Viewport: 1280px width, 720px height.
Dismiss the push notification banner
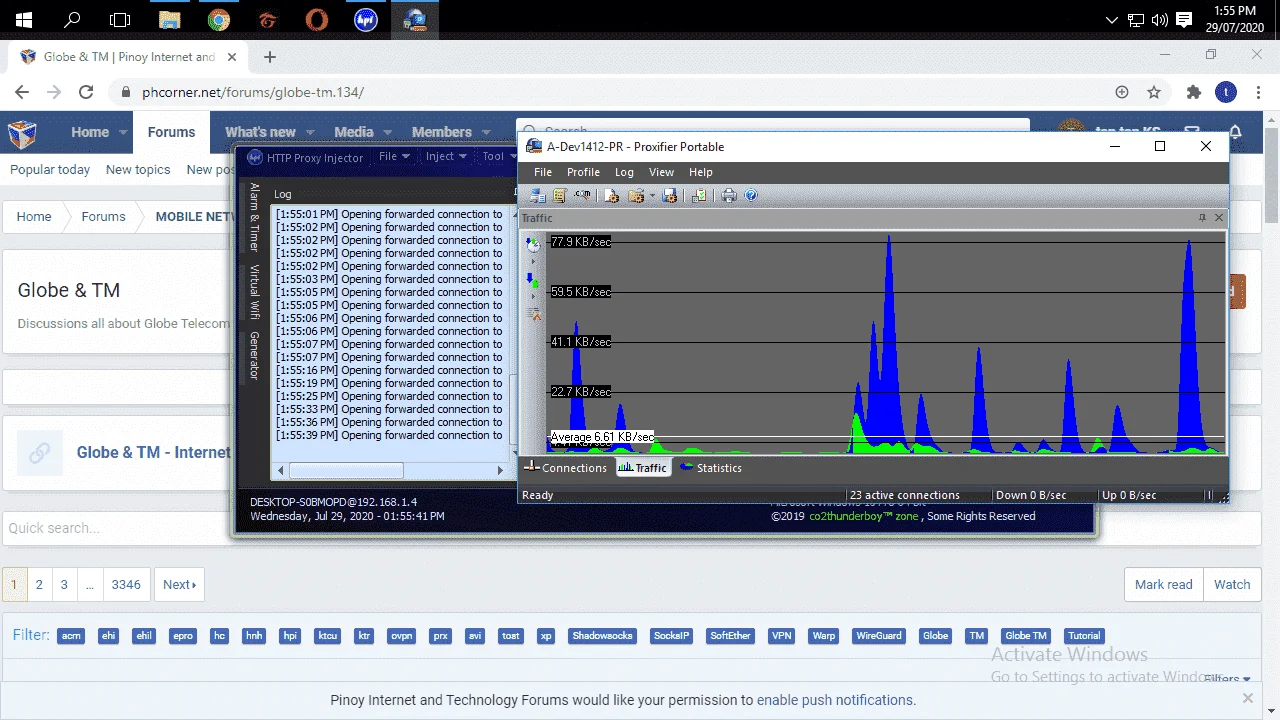[x=1247, y=698]
